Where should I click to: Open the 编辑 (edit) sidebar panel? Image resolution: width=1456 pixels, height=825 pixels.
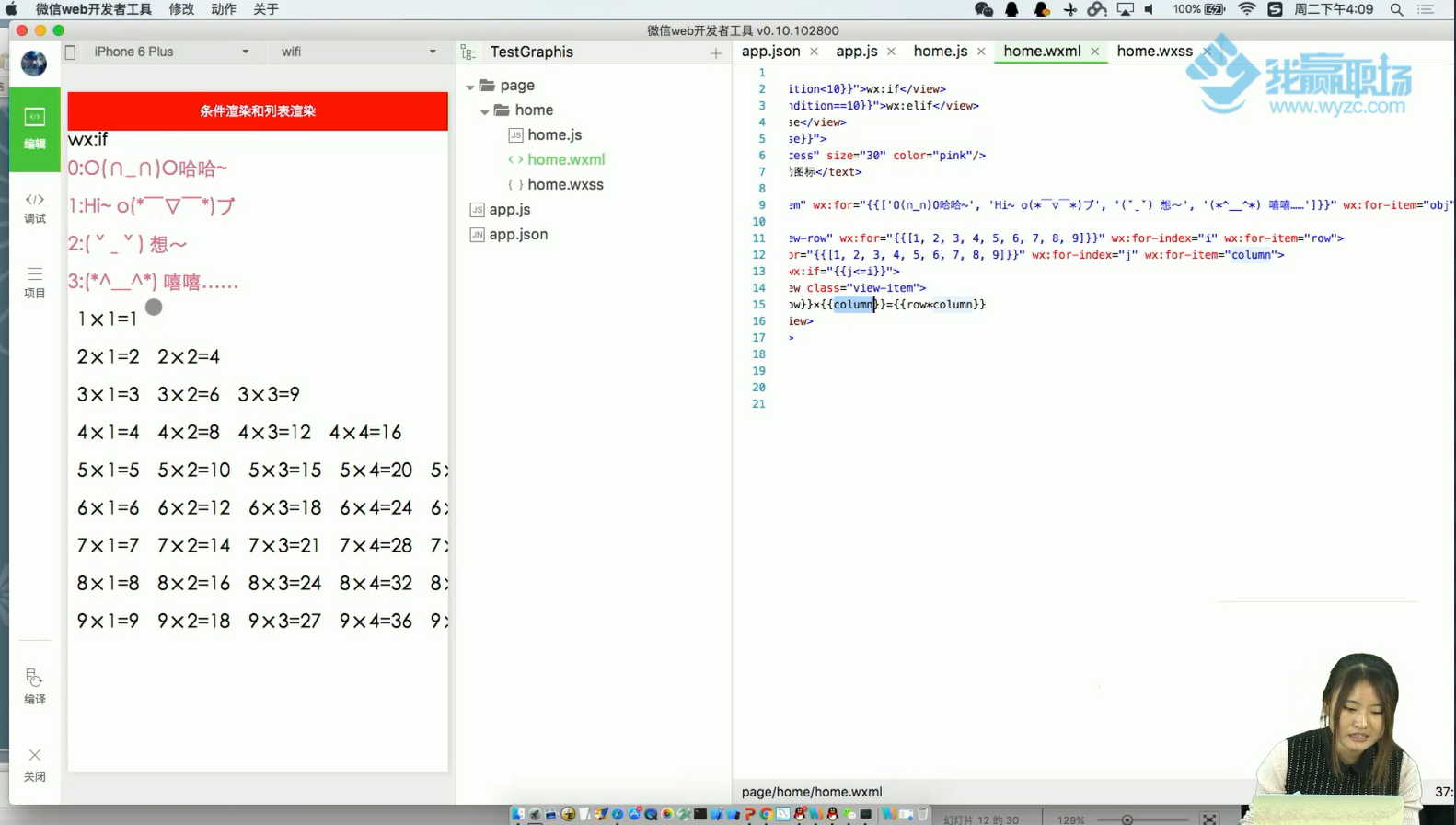(x=35, y=129)
